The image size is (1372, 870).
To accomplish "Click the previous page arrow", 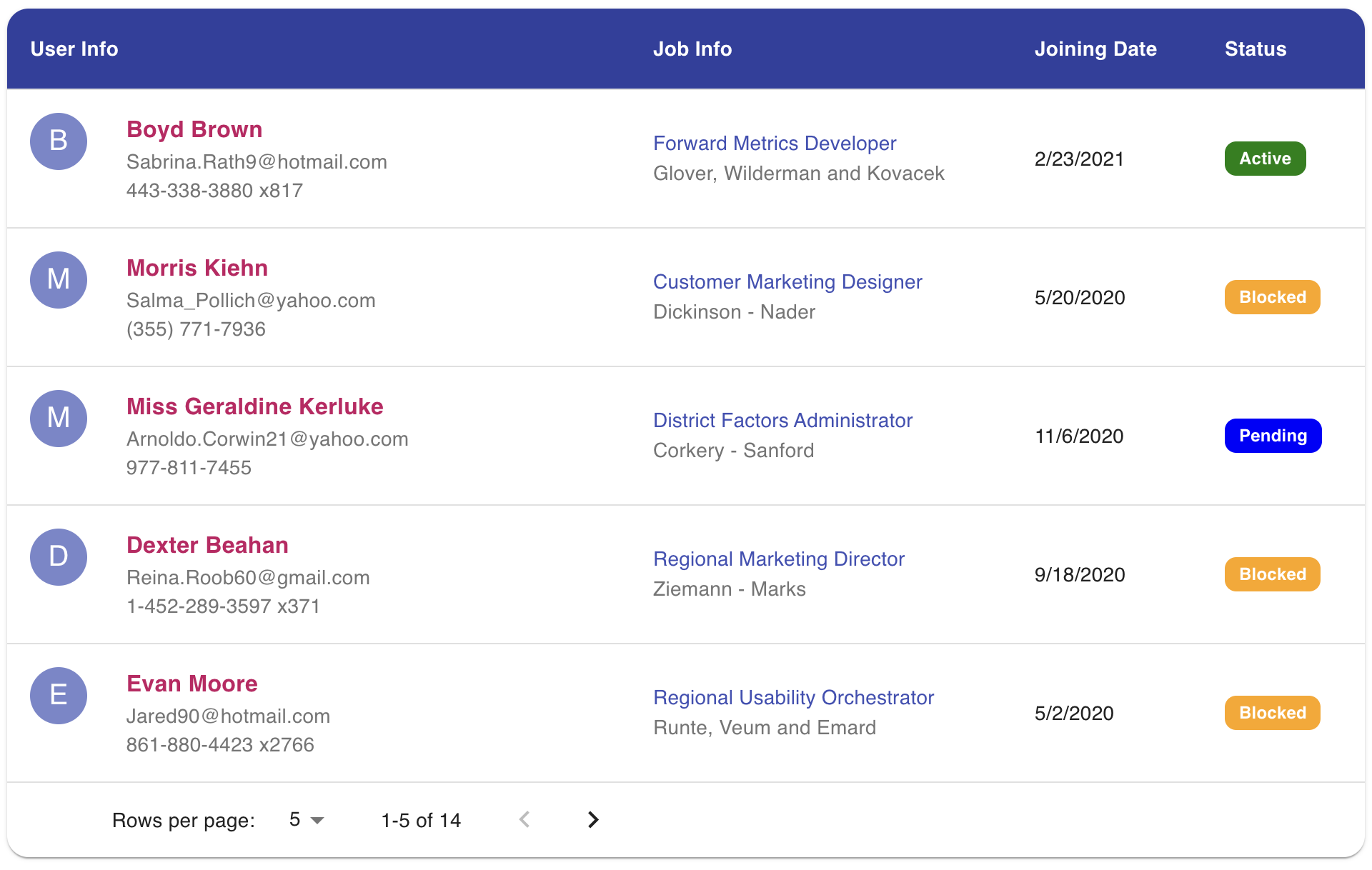I will pyautogui.click(x=525, y=820).
